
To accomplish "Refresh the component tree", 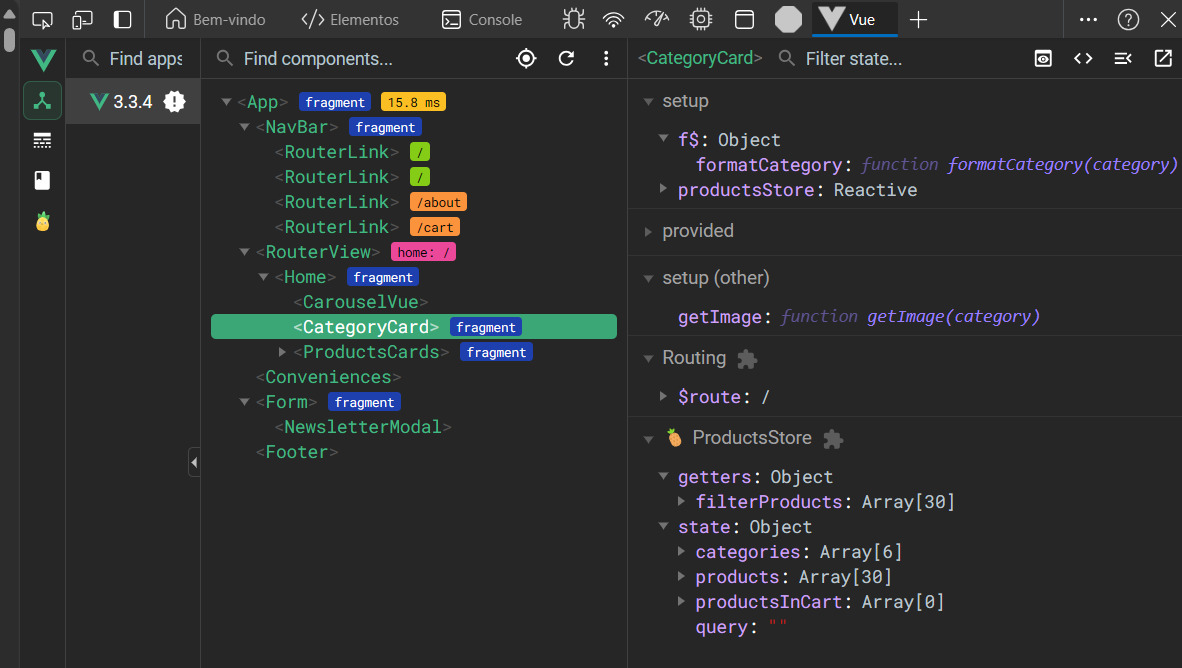I will [x=566, y=59].
